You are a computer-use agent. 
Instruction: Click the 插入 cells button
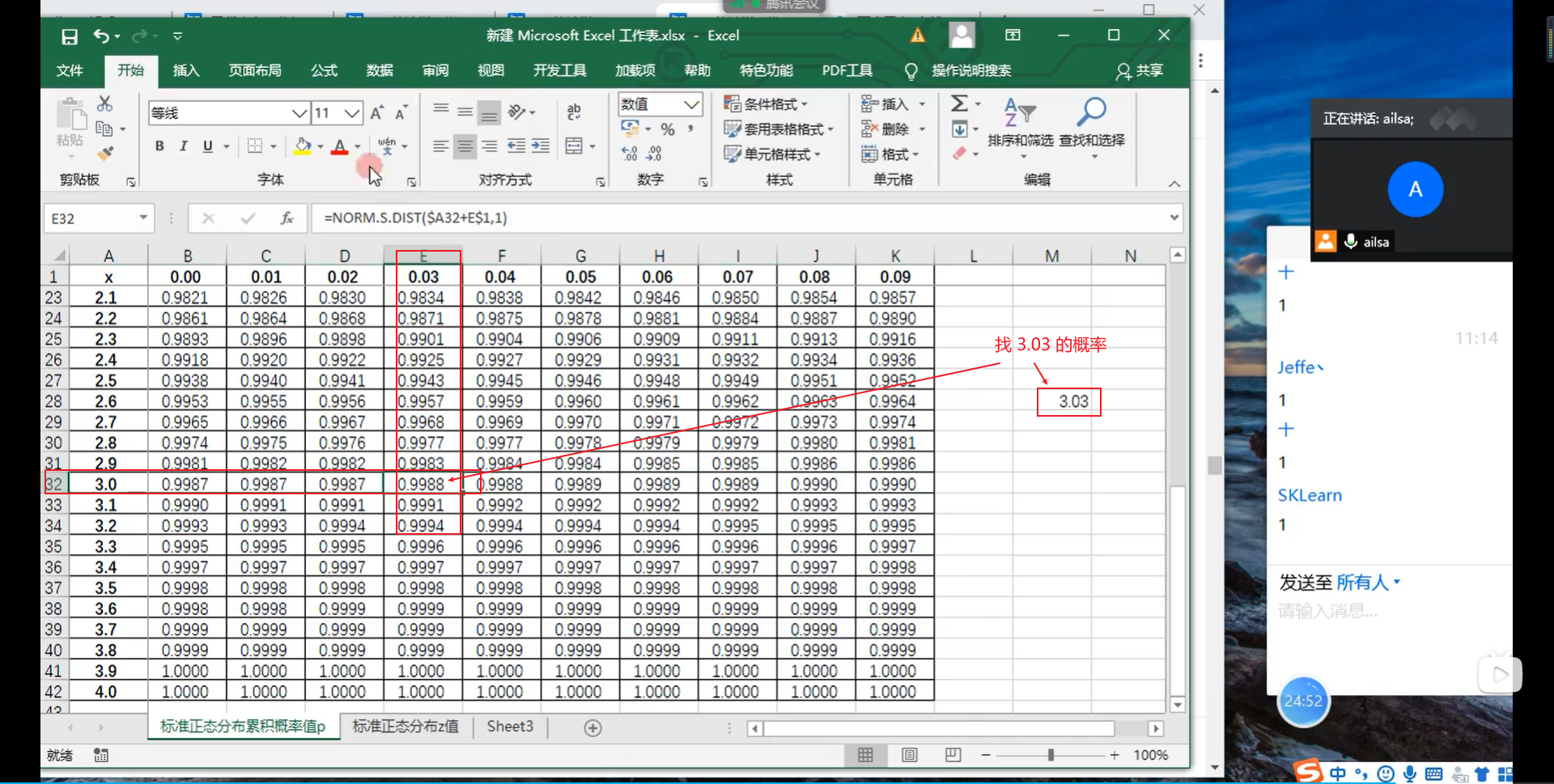click(x=894, y=104)
